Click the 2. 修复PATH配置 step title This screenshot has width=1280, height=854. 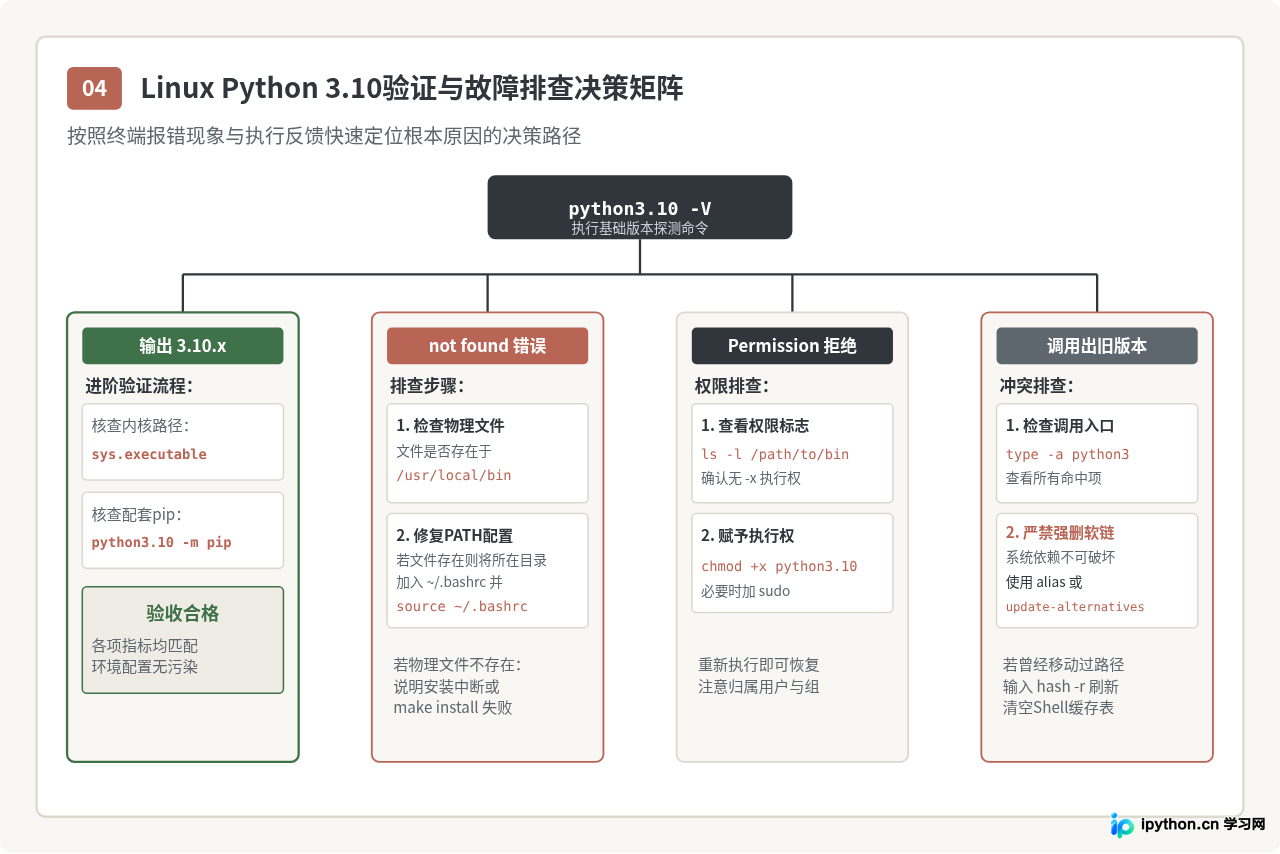point(454,535)
